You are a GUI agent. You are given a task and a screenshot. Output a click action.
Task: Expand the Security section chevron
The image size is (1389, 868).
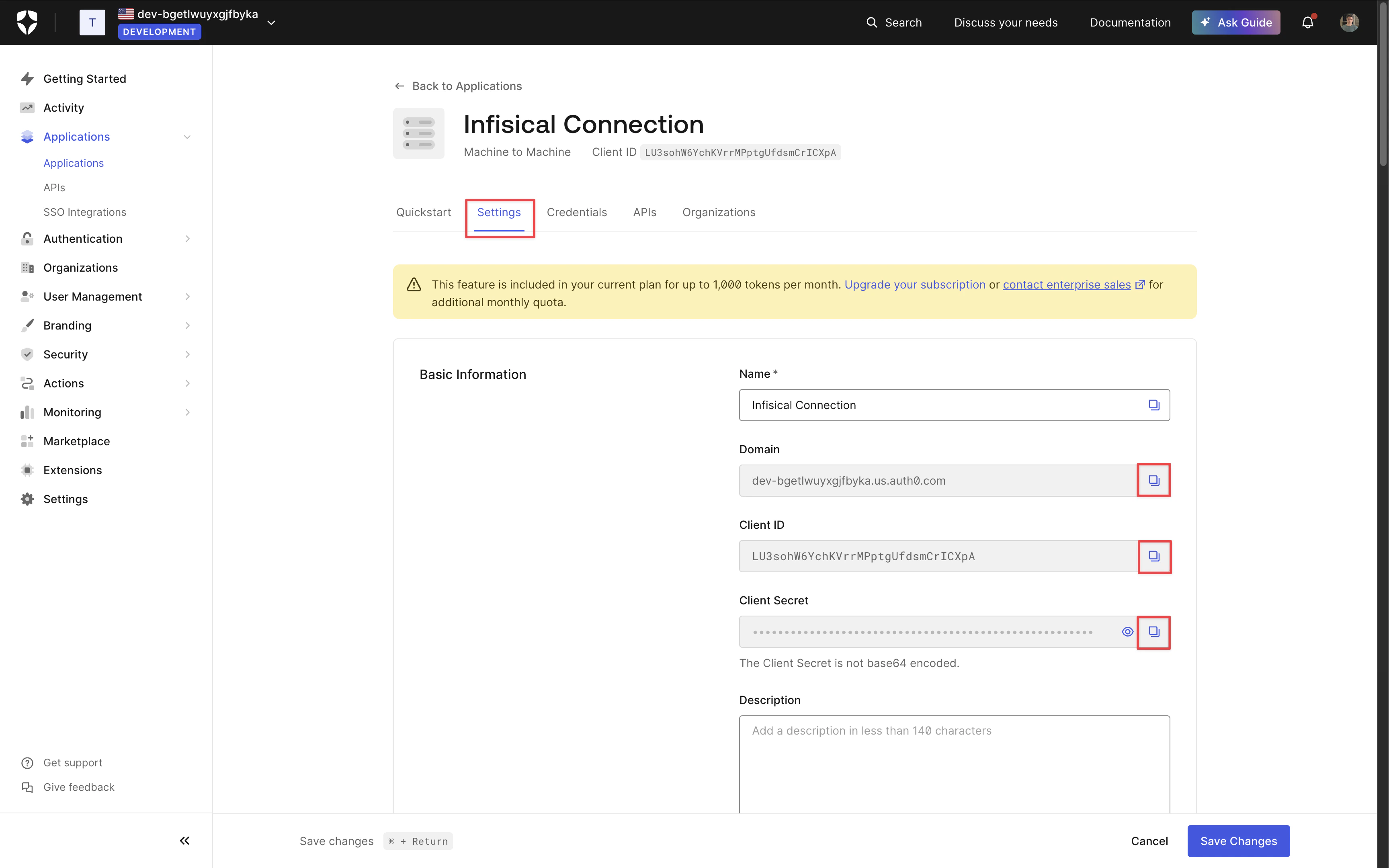[x=187, y=354]
